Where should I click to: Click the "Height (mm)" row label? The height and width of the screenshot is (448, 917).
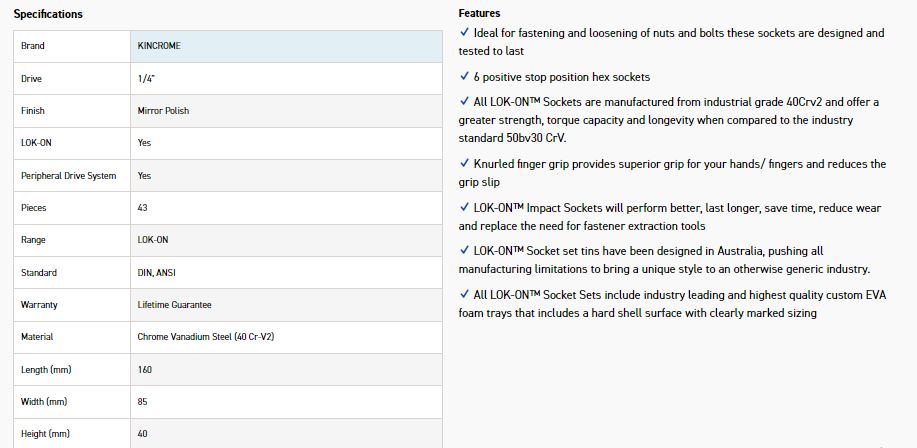point(45,434)
